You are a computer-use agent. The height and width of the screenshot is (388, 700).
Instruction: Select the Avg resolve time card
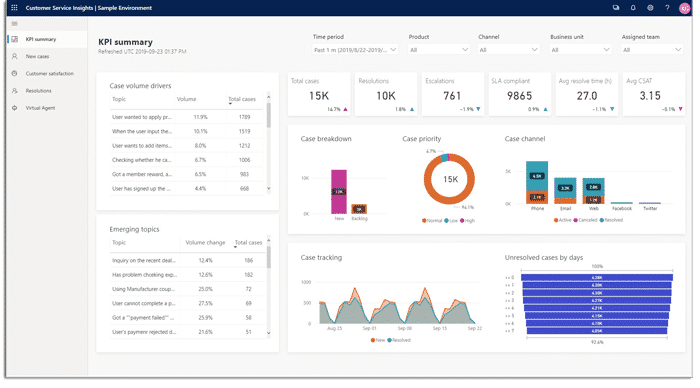click(x=587, y=94)
